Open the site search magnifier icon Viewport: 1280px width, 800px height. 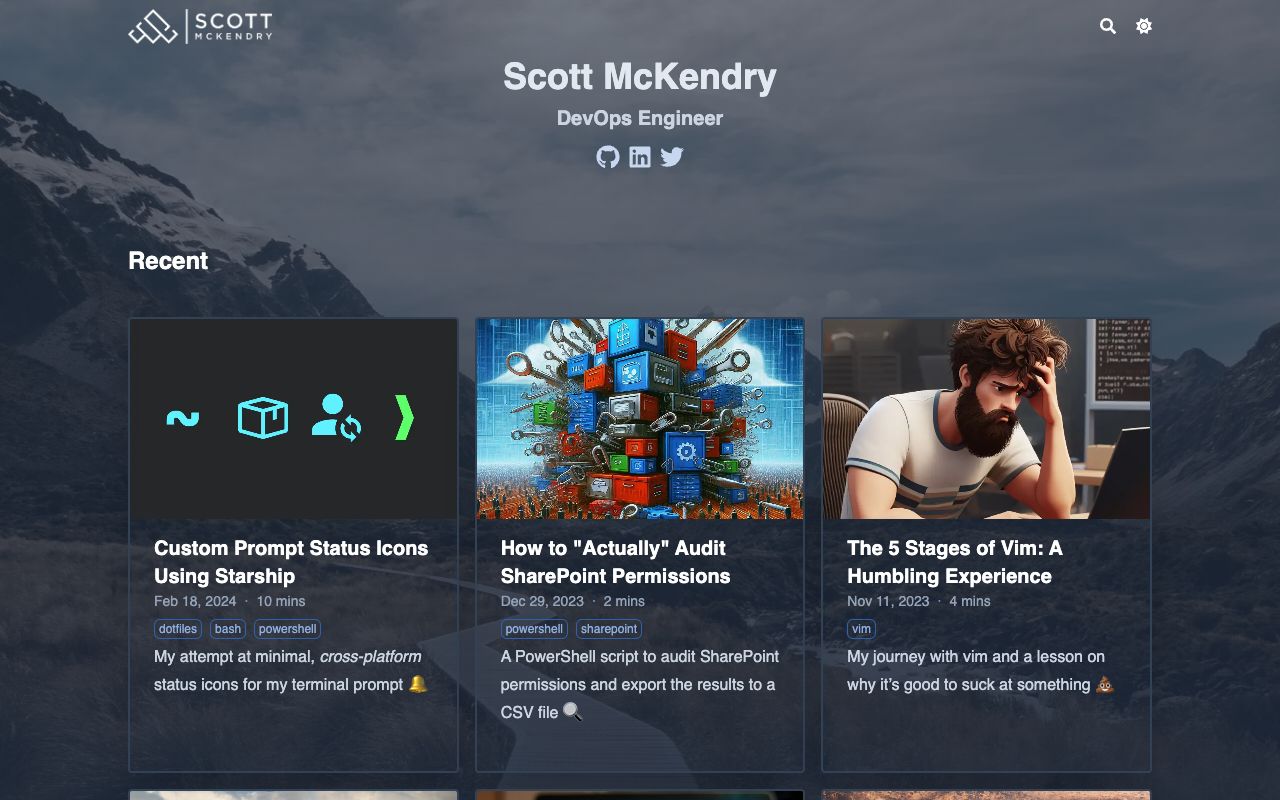[1107, 26]
